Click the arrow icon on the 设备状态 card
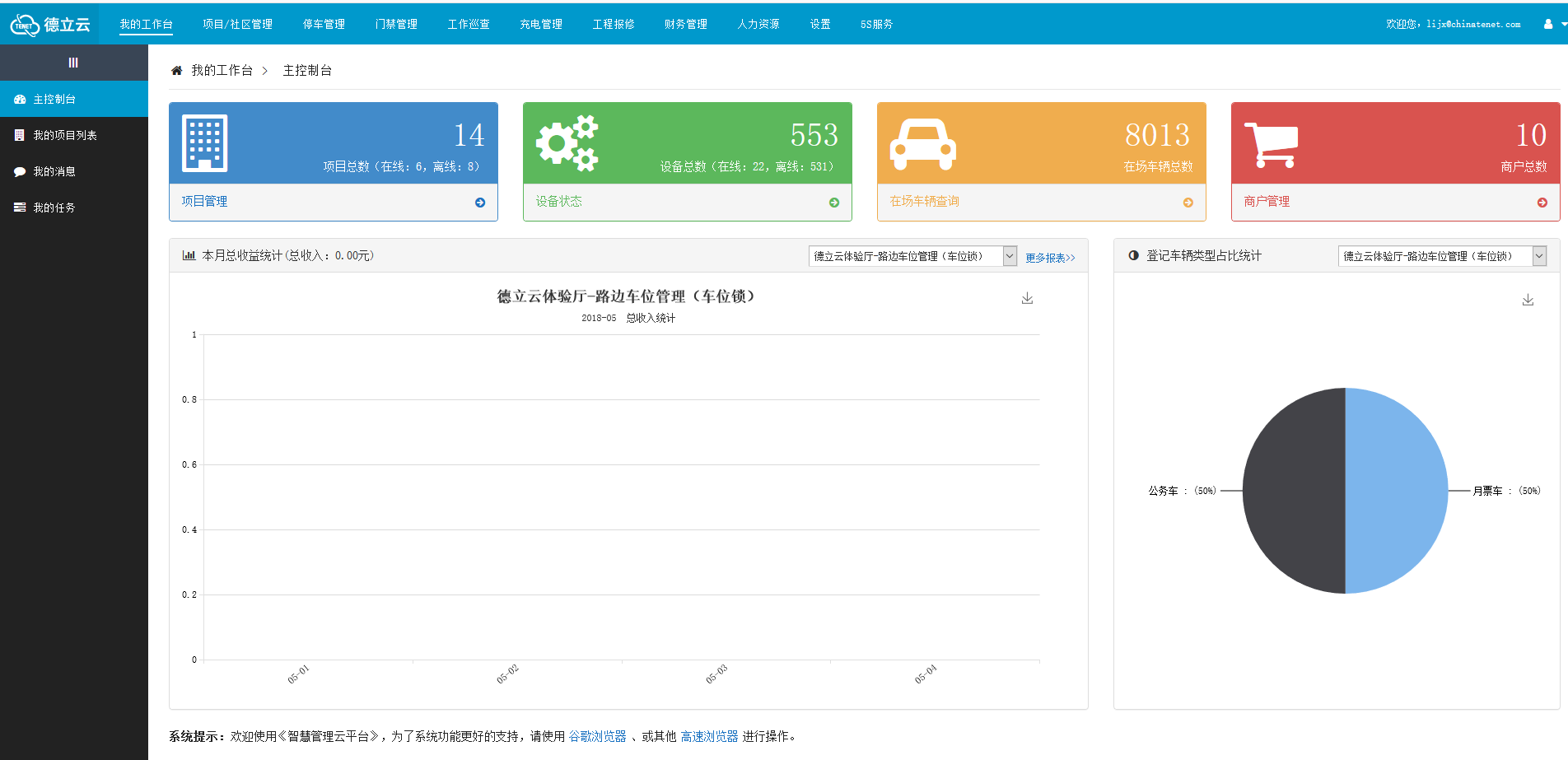The width and height of the screenshot is (1568, 760). pyautogui.click(x=834, y=202)
